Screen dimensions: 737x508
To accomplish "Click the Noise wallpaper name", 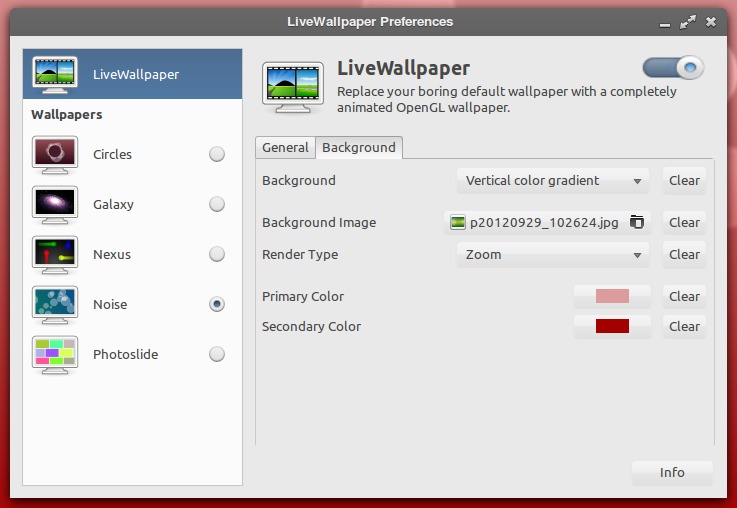I will coord(110,305).
